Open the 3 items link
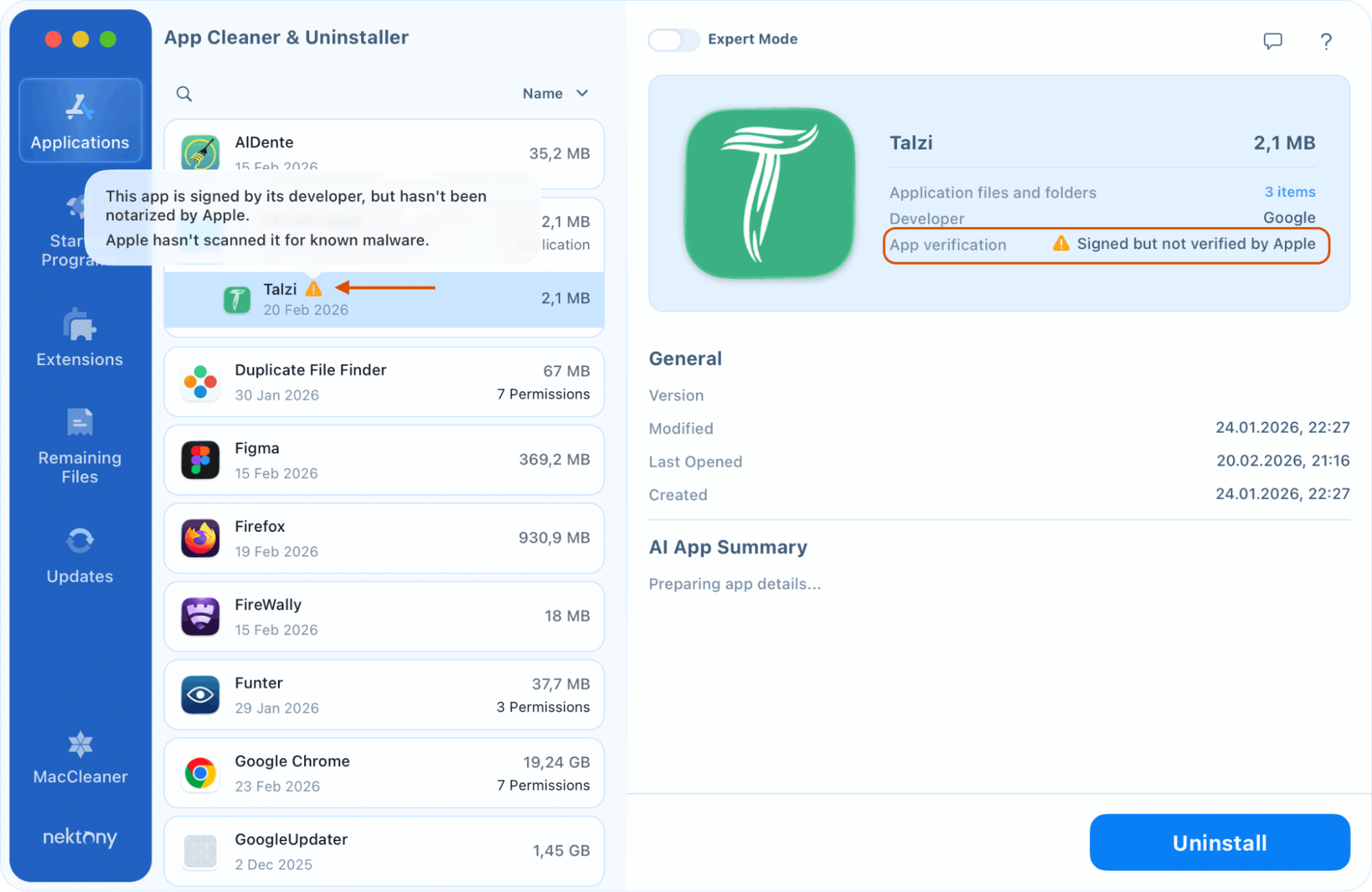This screenshot has width=1372, height=892. coord(1290,192)
